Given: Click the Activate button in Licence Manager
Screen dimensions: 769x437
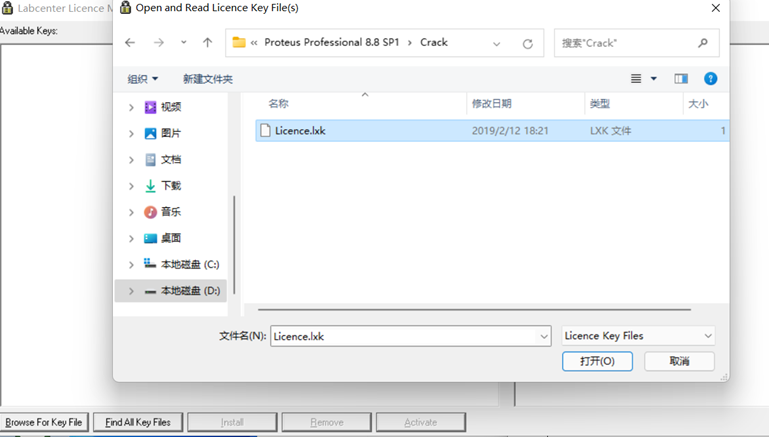Looking at the screenshot, I should click(x=420, y=422).
